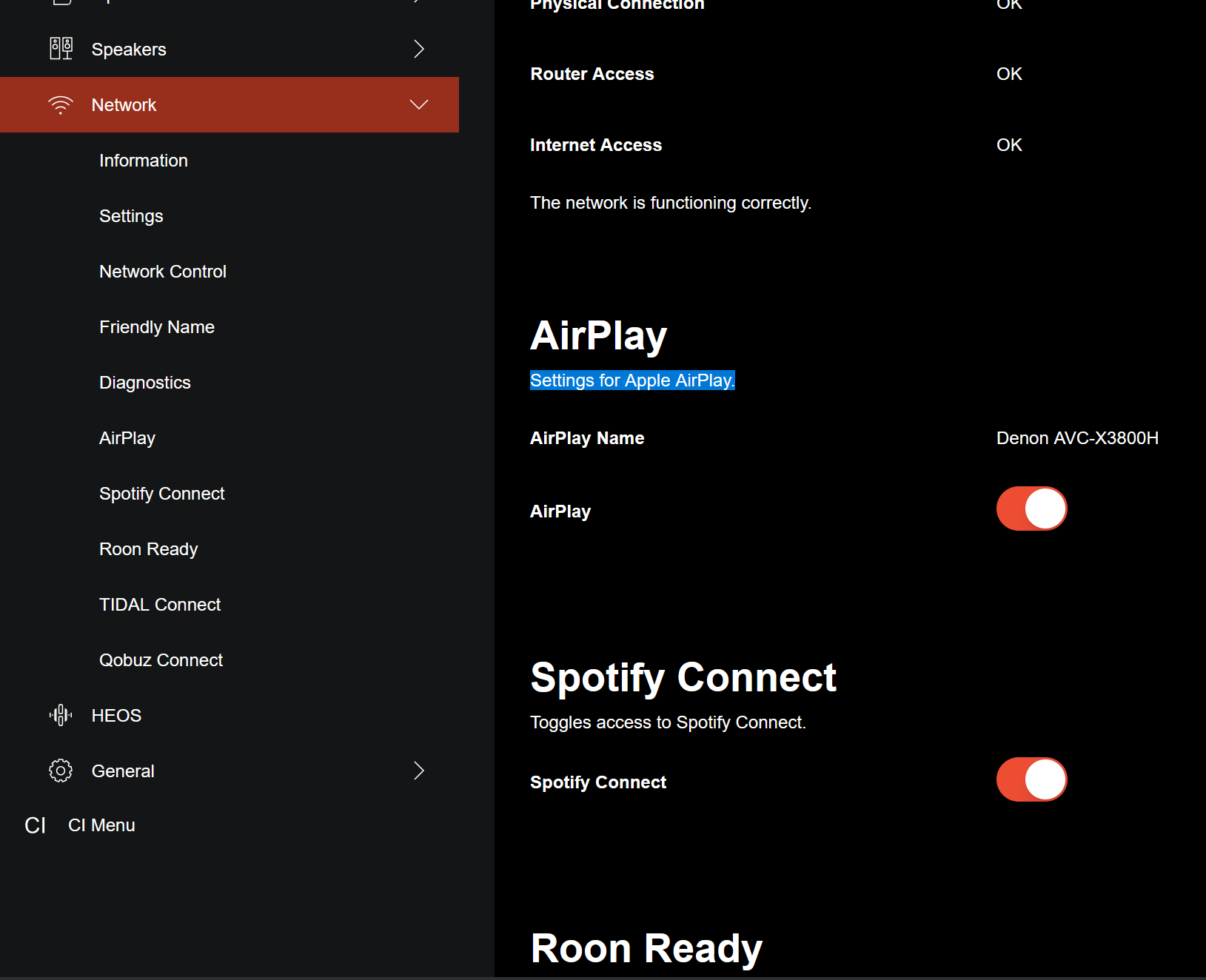Open the HEOS menu label
Viewport: 1206px width, 980px height.
click(x=116, y=716)
